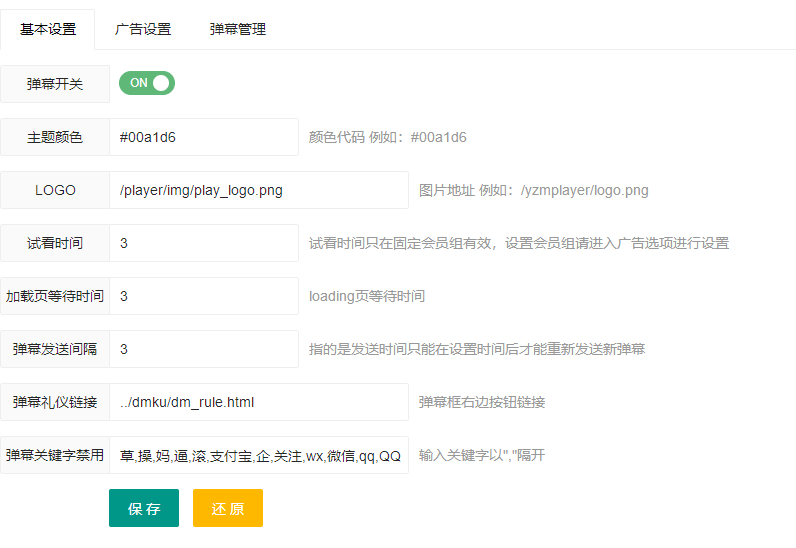This screenshot has height=548, width=796.
Task: Open the 广告设置 tab
Action: coord(143,29)
